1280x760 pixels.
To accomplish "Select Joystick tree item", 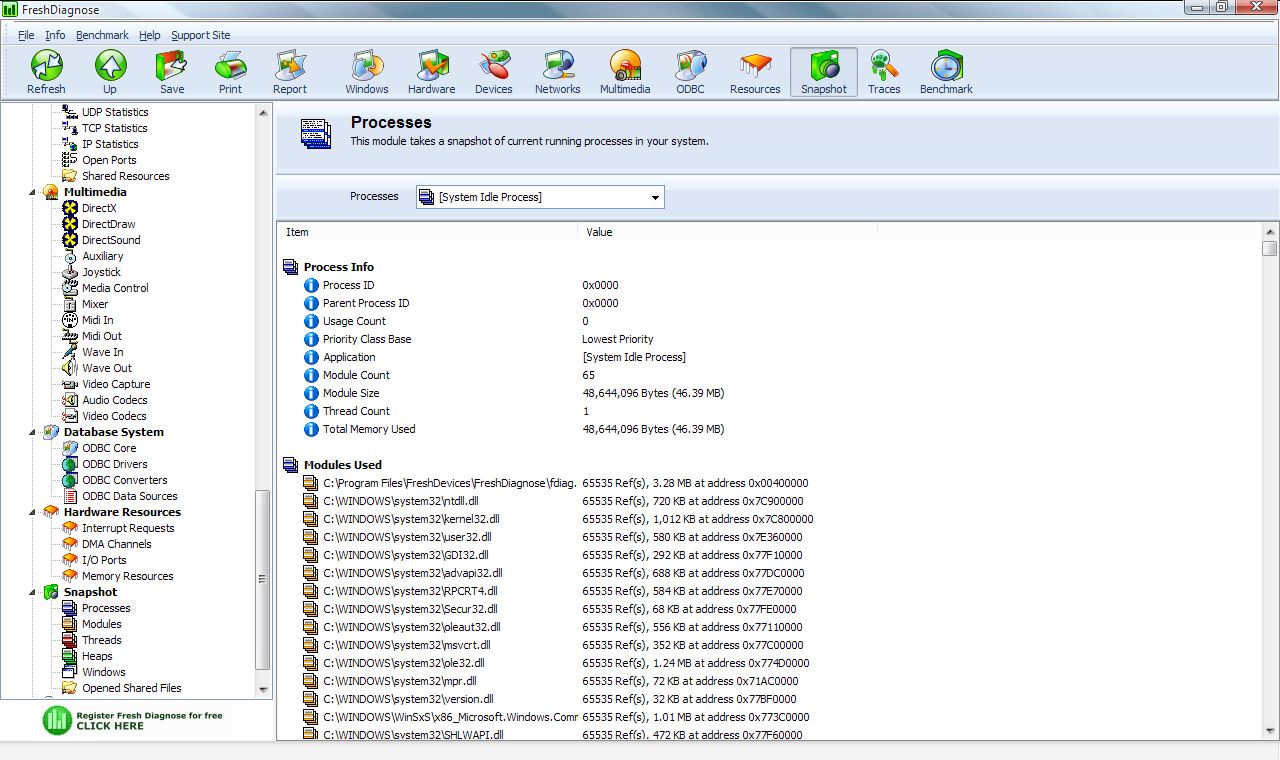I will (x=101, y=272).
